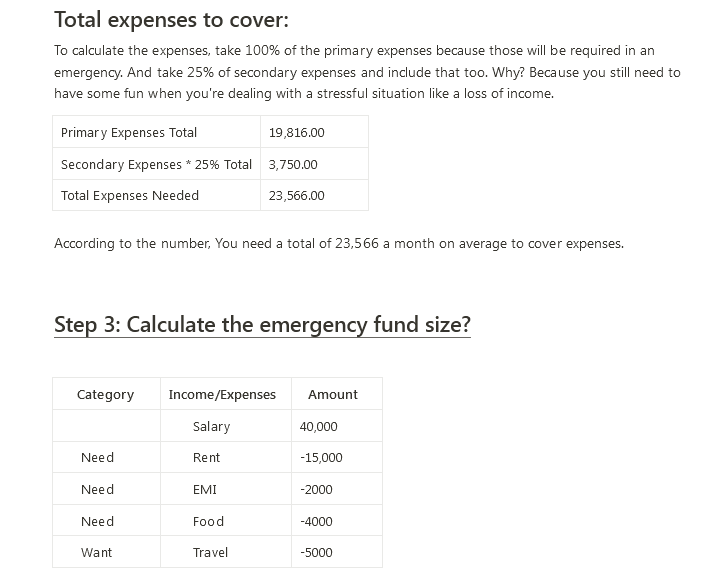
Task: Select the 3,750.00 value cell
Action: pos(314,164)
